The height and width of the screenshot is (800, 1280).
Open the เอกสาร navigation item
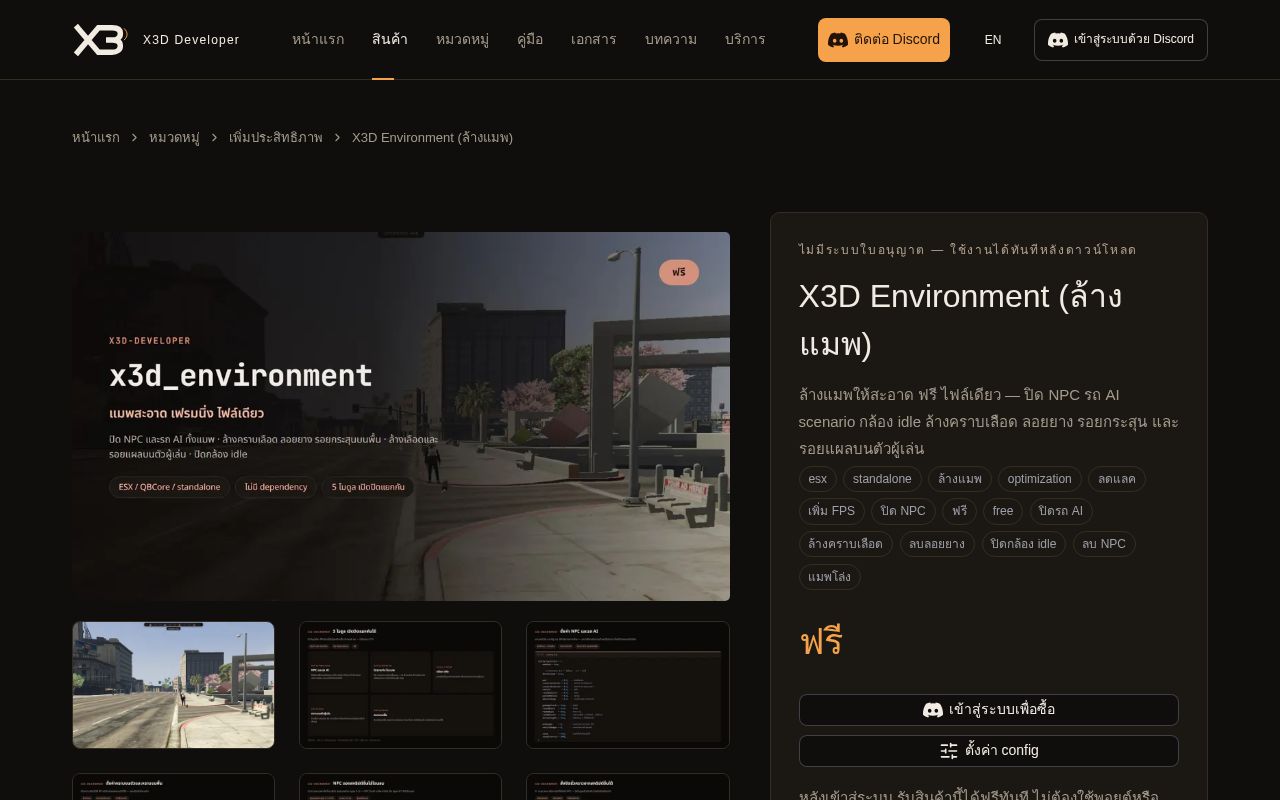(594, 40)
